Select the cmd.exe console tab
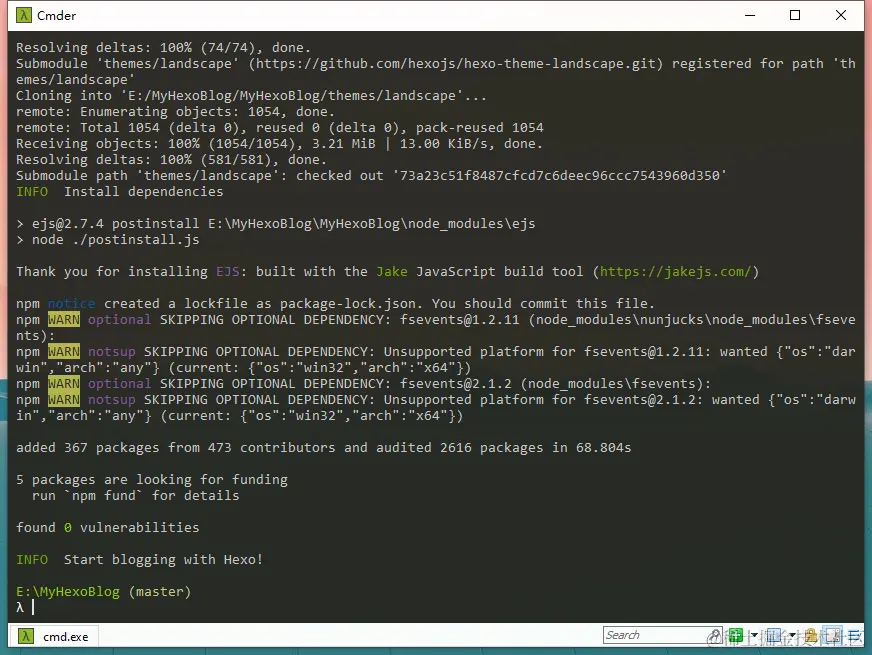Image resolution: width=872 pixels, height=655 pixels. [x=54, y=636]
